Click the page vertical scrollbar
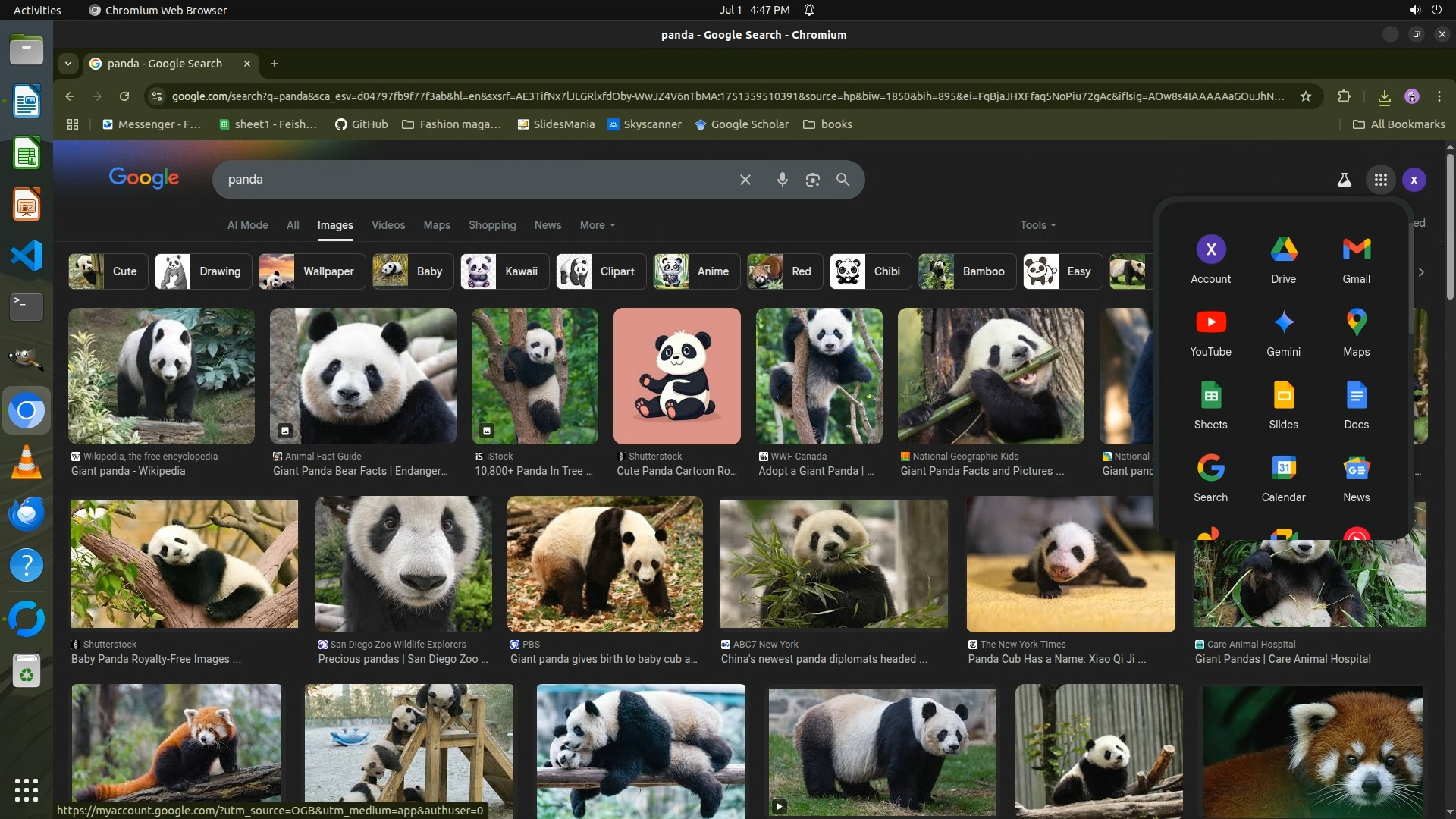This screenshot has width=1456, height=819. click(1449, 227)
